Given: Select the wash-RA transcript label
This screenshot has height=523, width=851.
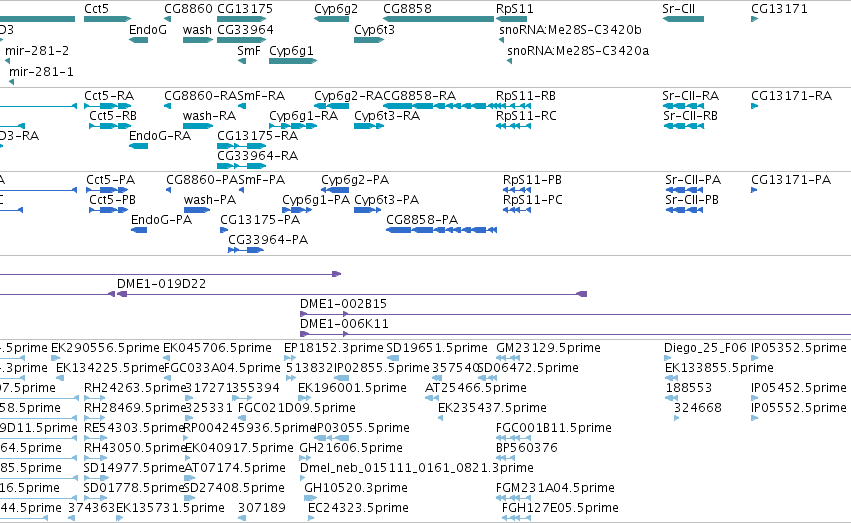Looking at the screenshot, I should (209, 116).
